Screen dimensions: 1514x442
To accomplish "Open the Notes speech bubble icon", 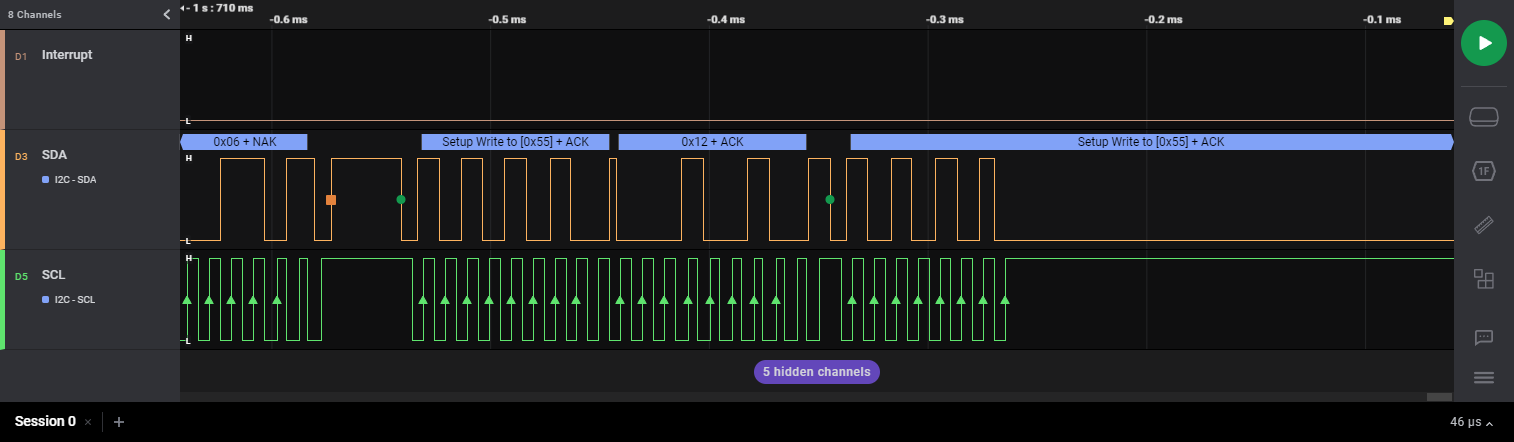I will tap(1484, 337).
